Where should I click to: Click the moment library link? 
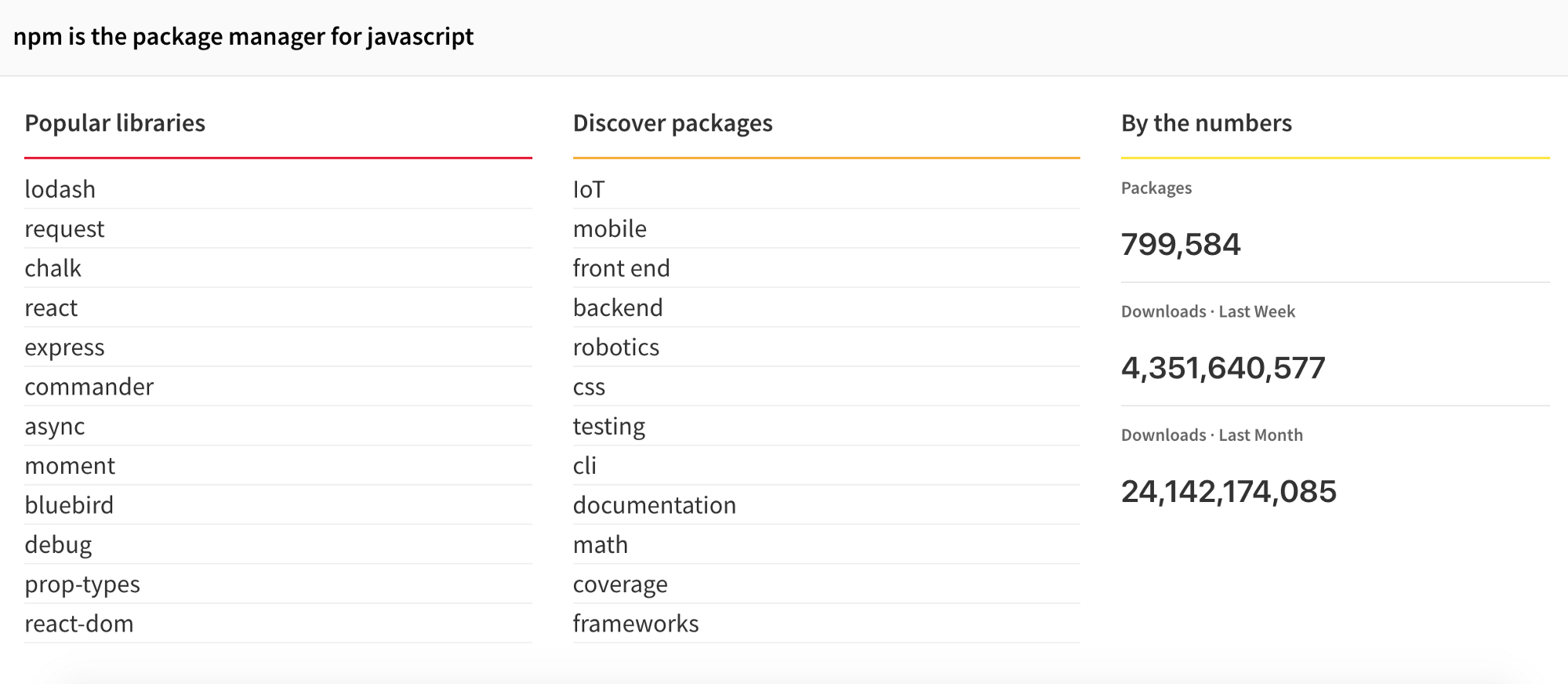[x=70, y=466]
